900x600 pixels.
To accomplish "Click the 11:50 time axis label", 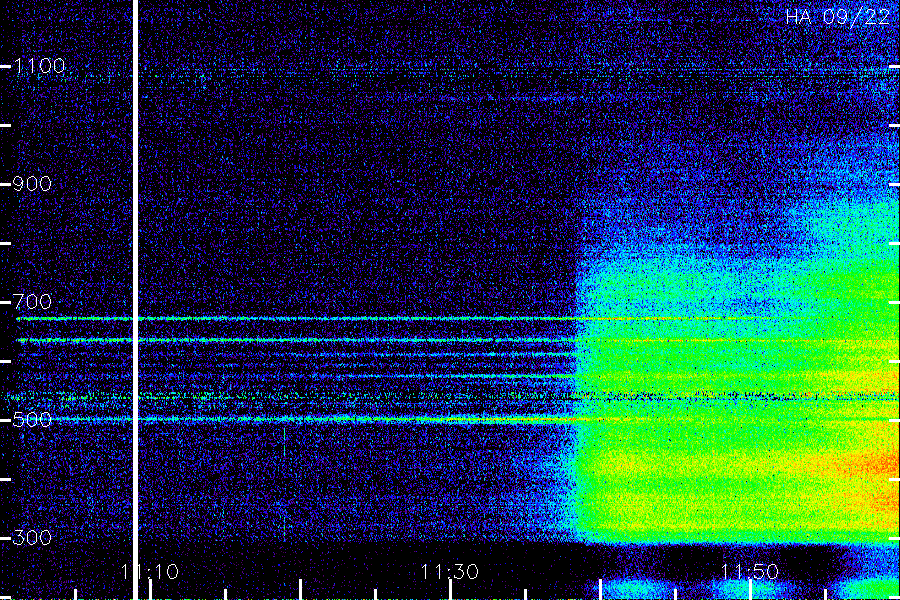I will tap(750, 572).
